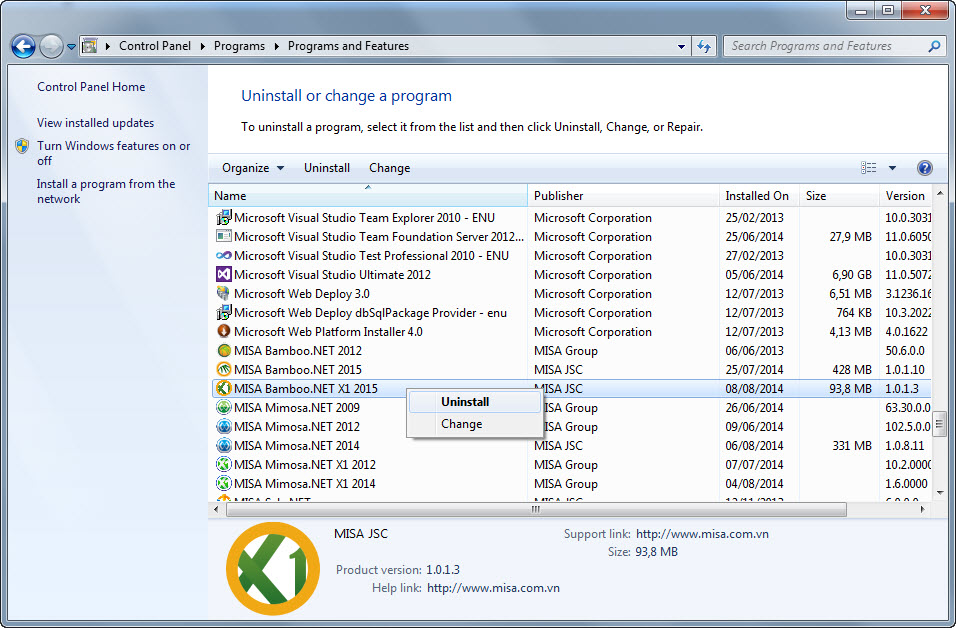Click the search magnifier icon
Screen dimensions: 956x628
click(933, 46)
